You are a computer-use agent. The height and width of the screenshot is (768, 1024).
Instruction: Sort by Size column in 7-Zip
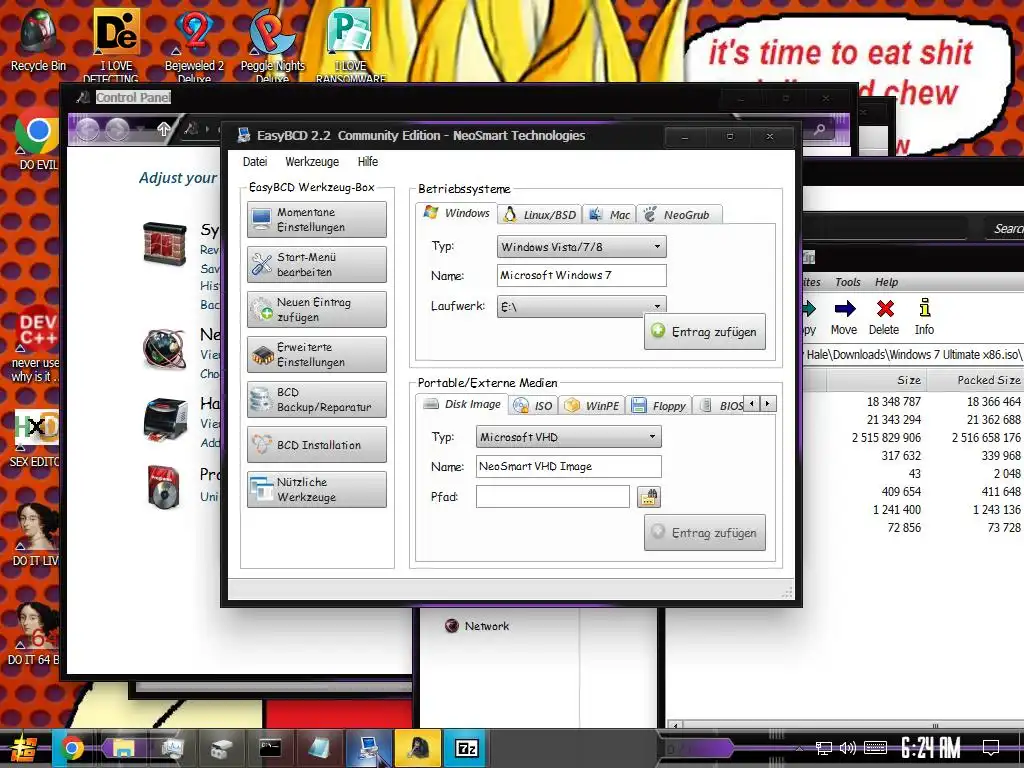877,380
